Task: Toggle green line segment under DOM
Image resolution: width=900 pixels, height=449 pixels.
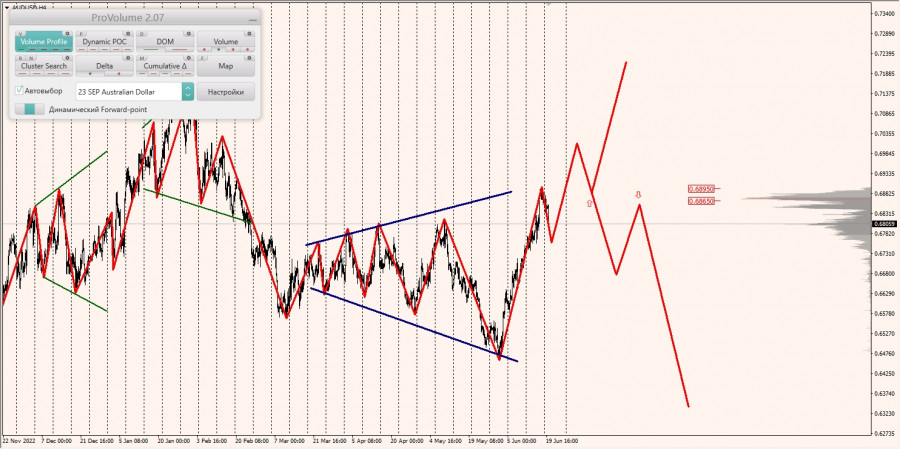Action: pyautogui.click(x=151, y=49)
